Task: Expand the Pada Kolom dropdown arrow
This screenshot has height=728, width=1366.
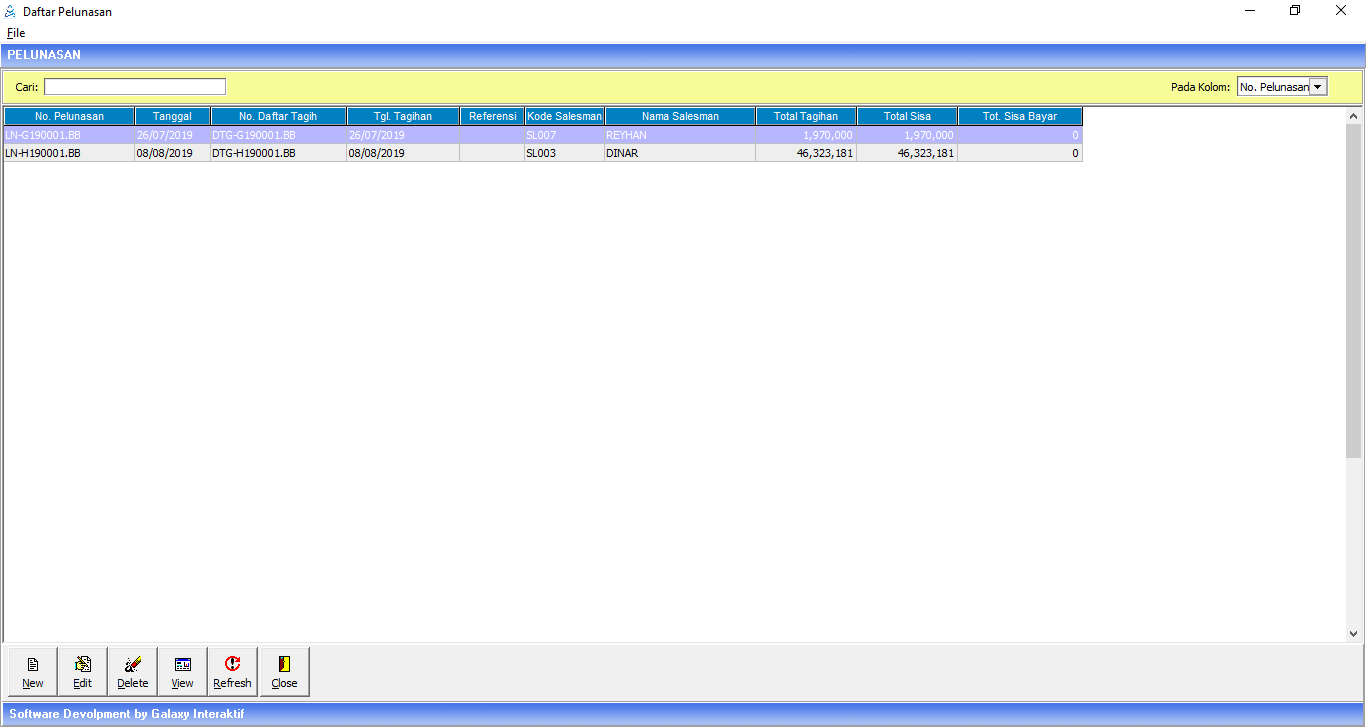Action: click(1318, 87)
